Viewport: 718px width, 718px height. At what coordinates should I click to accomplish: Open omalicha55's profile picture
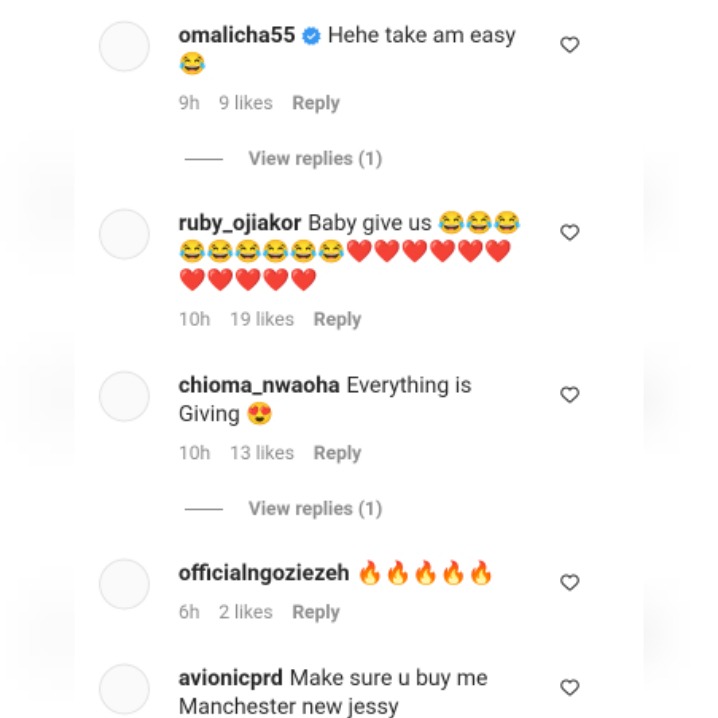[x=124, y=46]
